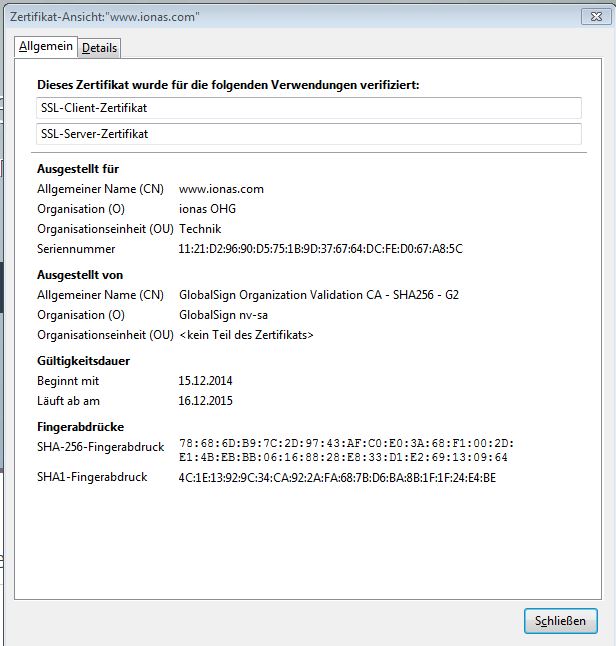The image size is (616, 646).
Task: Click the Seriennummer label
Action: pyautogui.click(x=76, y=249)
